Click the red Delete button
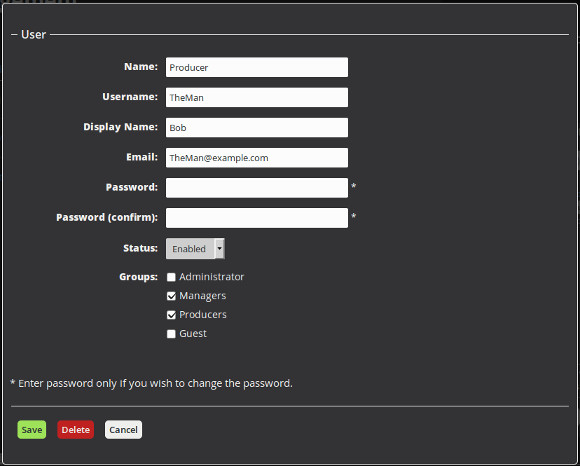The image size is (580, 466). [75, 430]
